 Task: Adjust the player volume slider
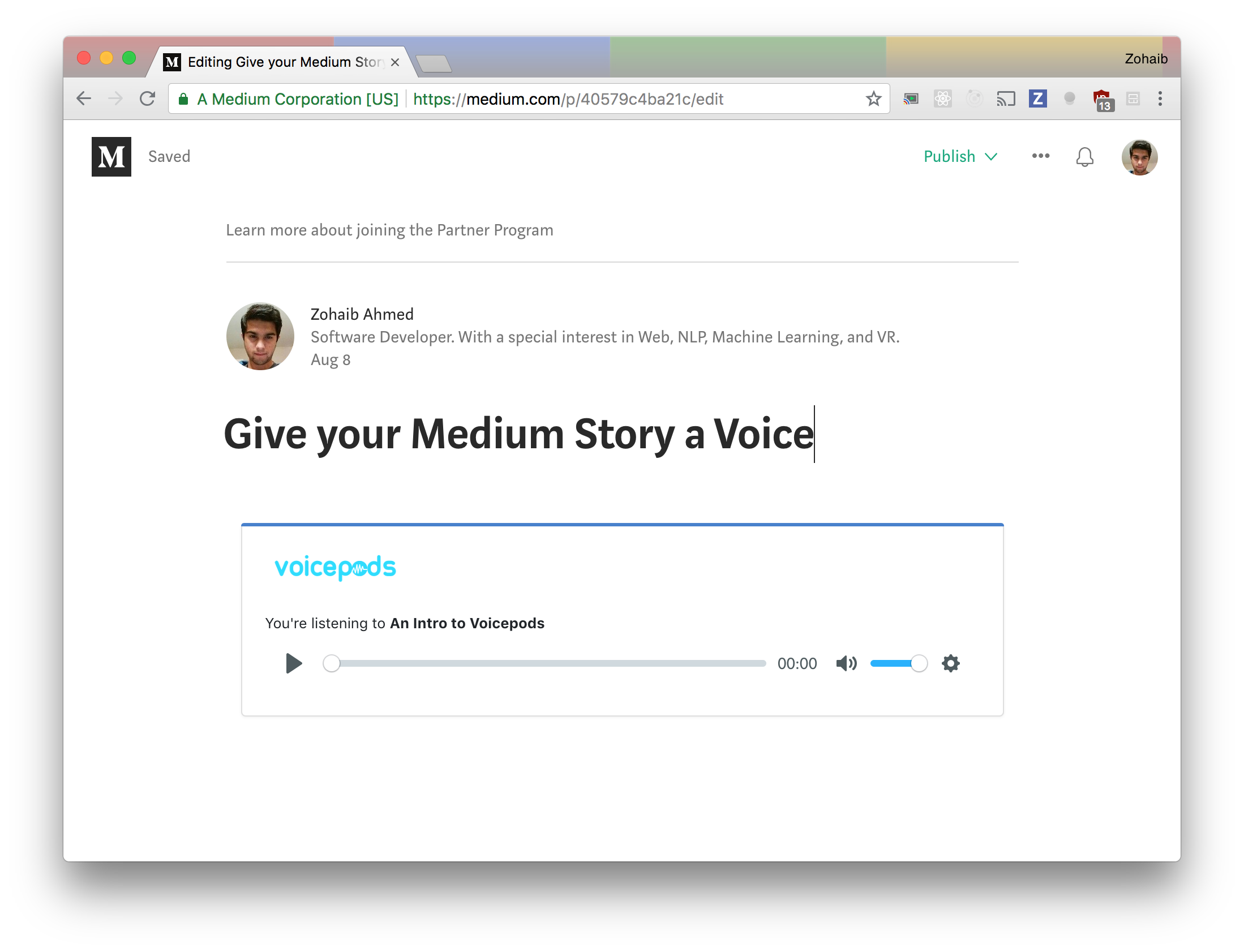click(898, 663)
